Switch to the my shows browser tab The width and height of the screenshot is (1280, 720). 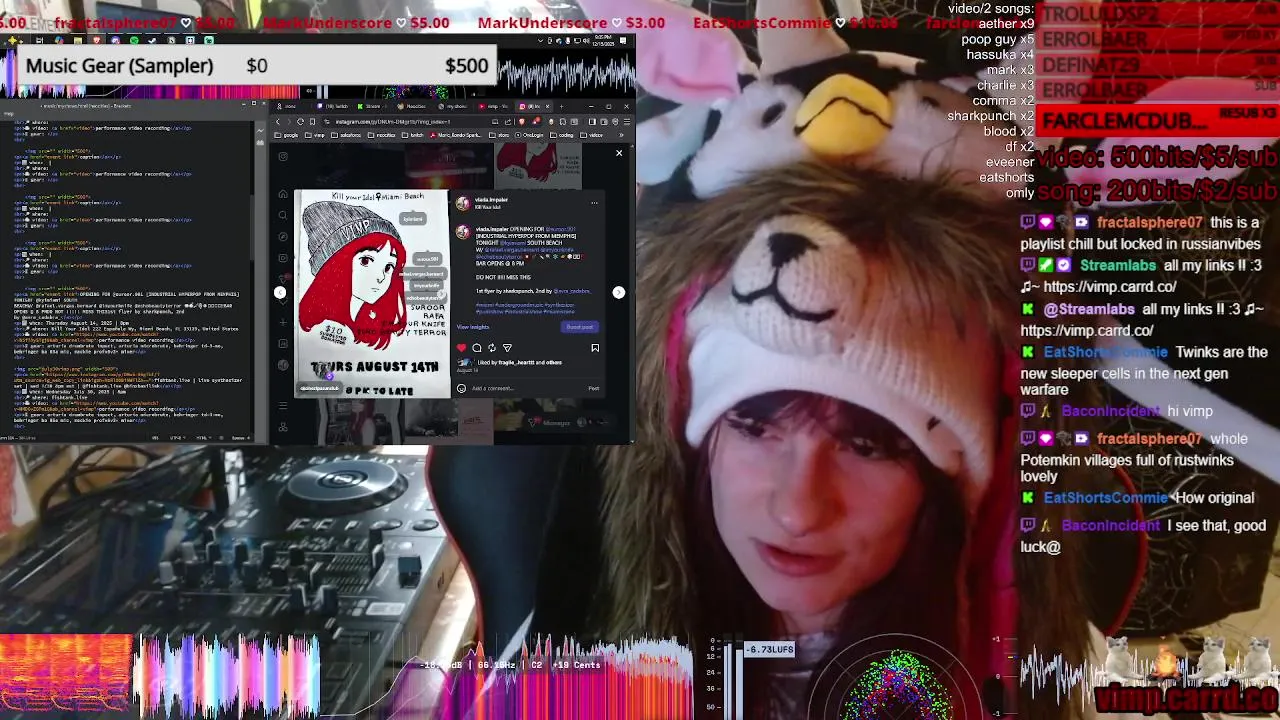pyautogui.click(x=452, y=106)
